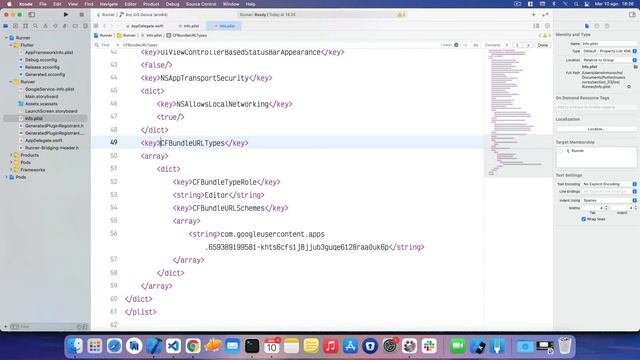Open the breakpoint navigator icon
The height and width of the screenshot is (360, 640).
tap(75, 26)
